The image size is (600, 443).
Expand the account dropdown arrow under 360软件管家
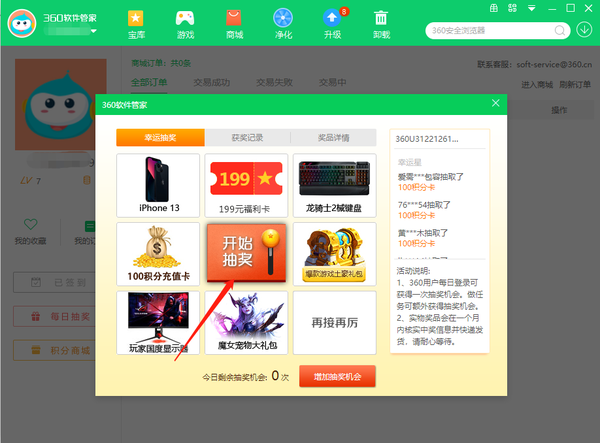pos(93,31)
